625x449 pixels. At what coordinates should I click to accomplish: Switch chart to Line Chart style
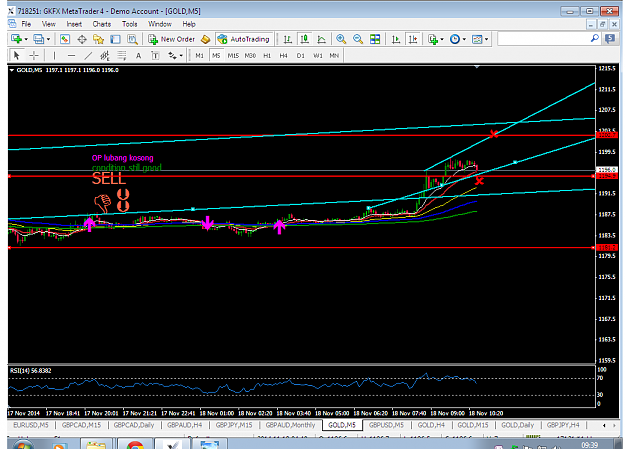pyautogui.click(x=321, y=39)
